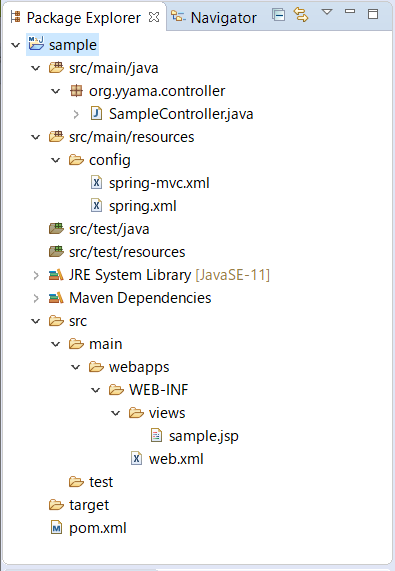Collapse the src/main/resources folder
The height and width of the screenshot is (571, 395).
pos(36,137)
